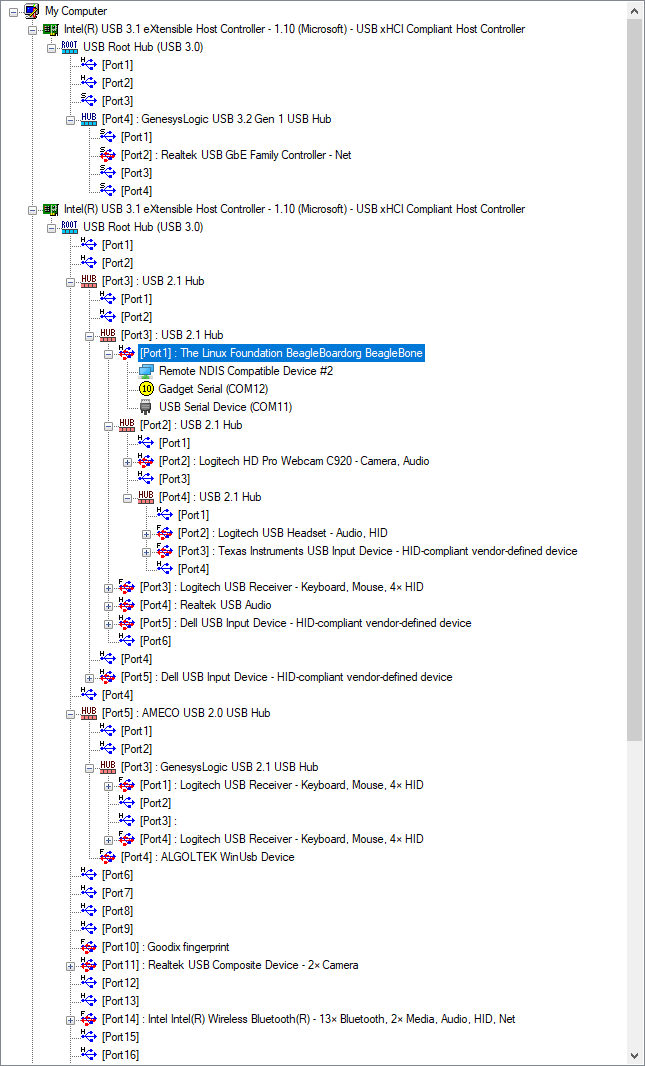Image resolution: width=645 pixels, height=1066 pixels.
Task: Click the USB icon for Intel Wireless Bluetooth
Action: [88, 1018]
